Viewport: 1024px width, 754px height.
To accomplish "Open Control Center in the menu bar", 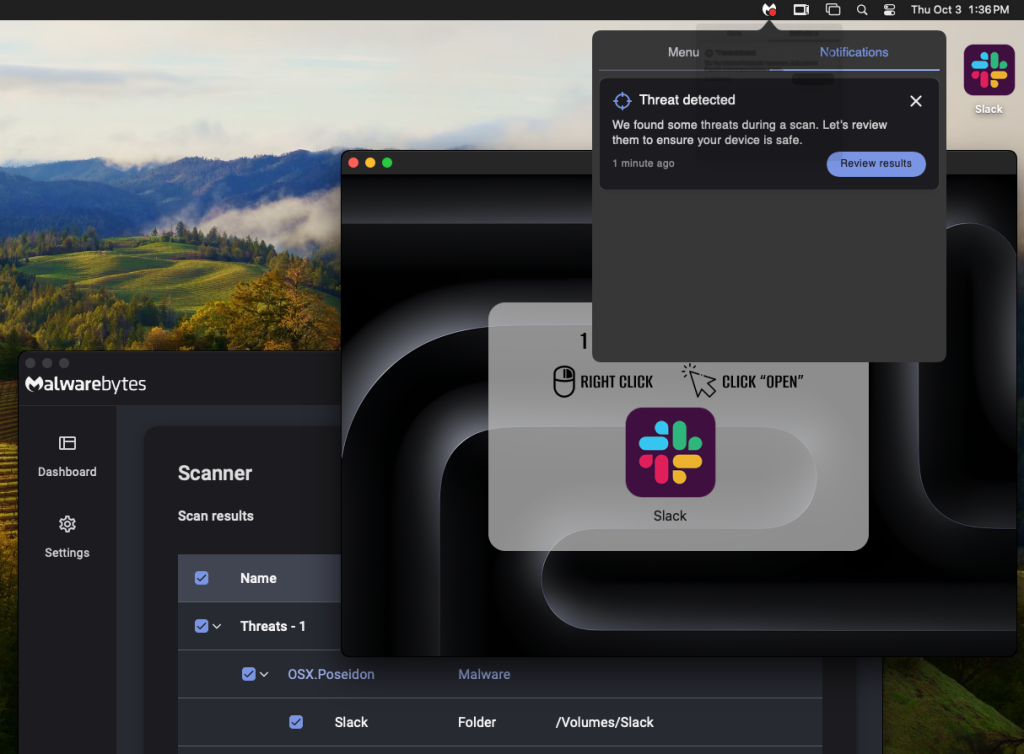I will click(890, 9).
